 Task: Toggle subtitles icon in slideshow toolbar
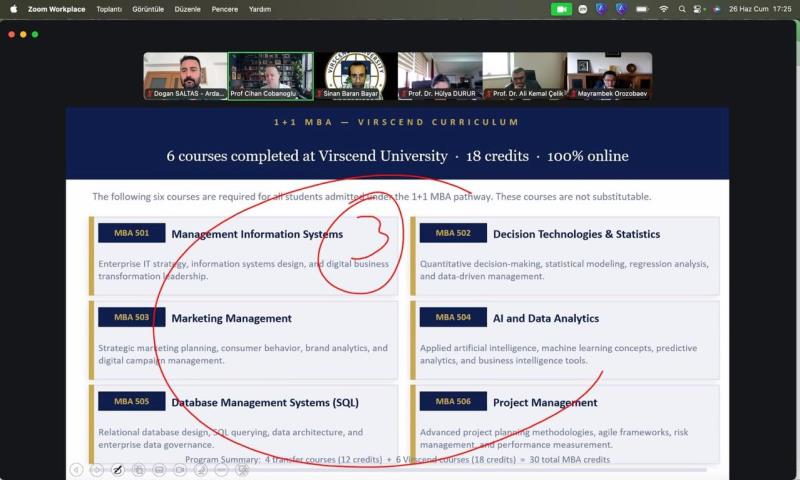[x=159, y=470]
